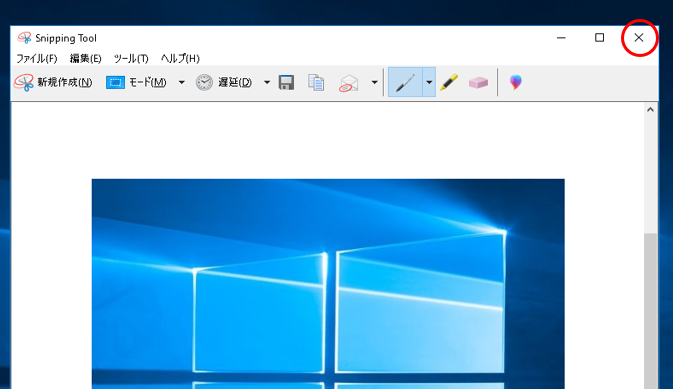Maximize the Snipping Tool window
Viewport: 673px width, 389px height.
[x=600, y=38]
